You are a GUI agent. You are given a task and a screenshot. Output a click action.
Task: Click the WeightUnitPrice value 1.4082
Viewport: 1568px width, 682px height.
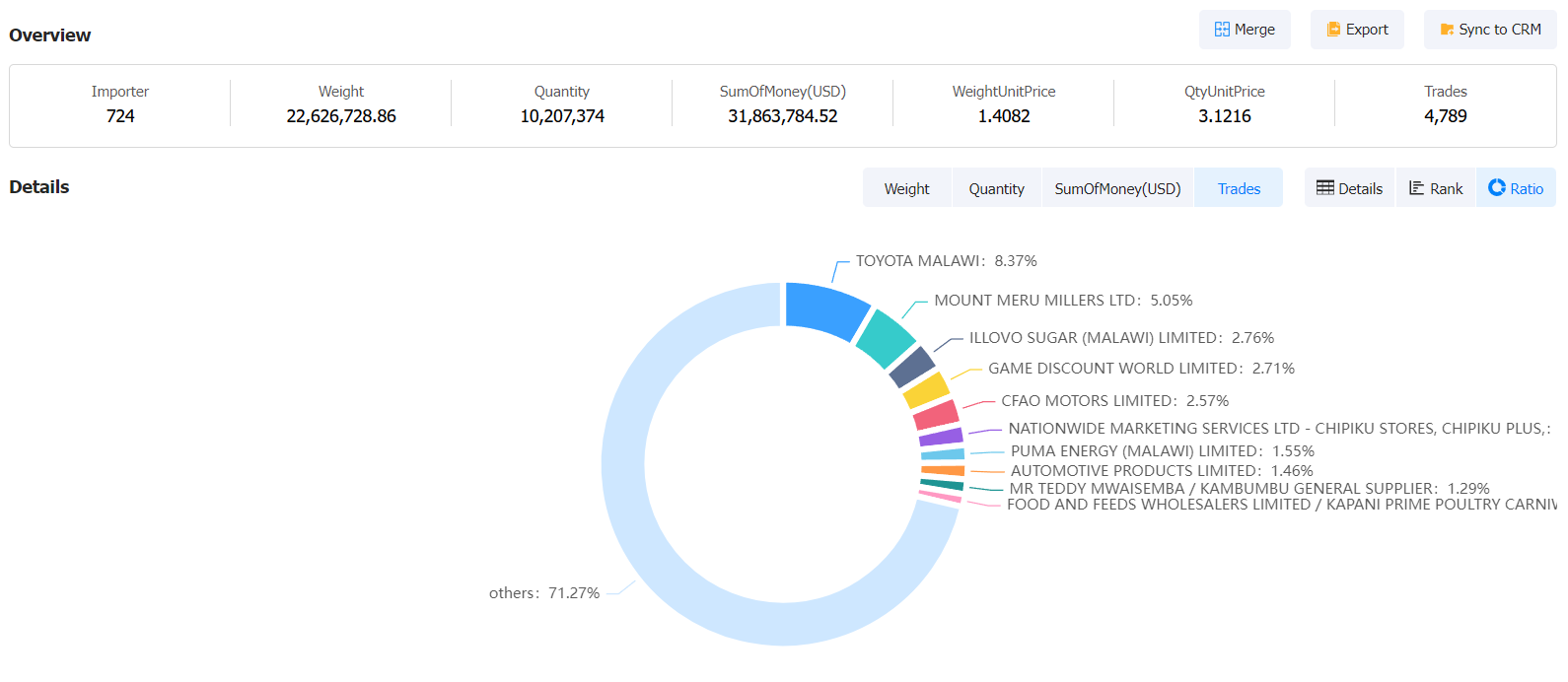1004,116
